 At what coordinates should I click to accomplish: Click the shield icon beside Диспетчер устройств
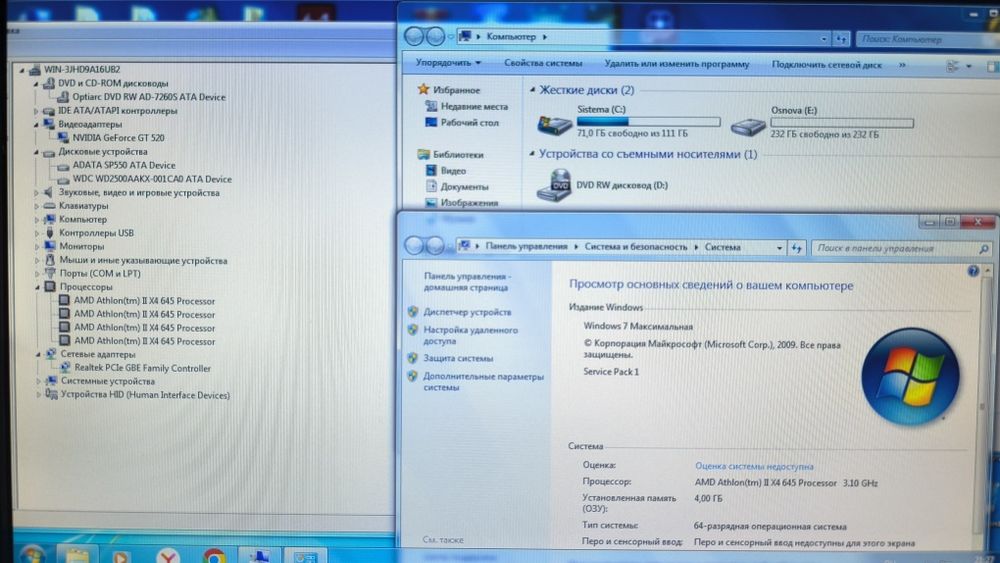pos(413,312)
